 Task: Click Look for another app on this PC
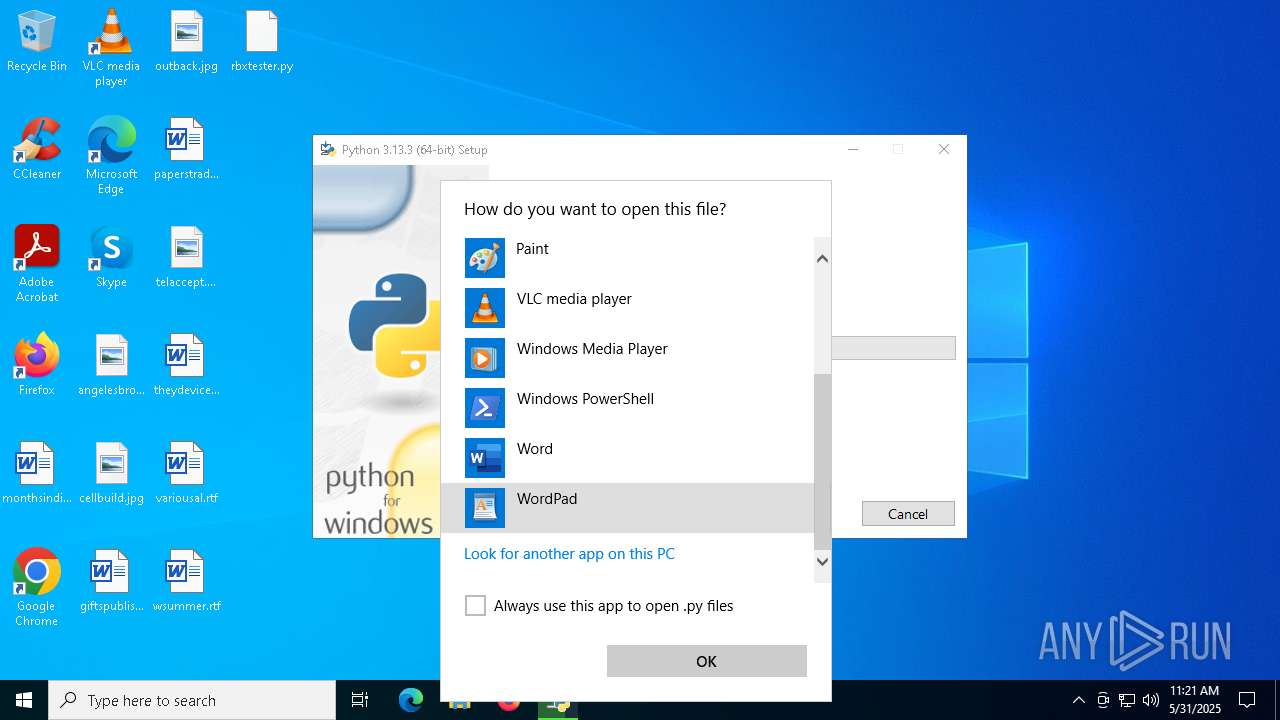pyautogui.click(x=569, y=554)
